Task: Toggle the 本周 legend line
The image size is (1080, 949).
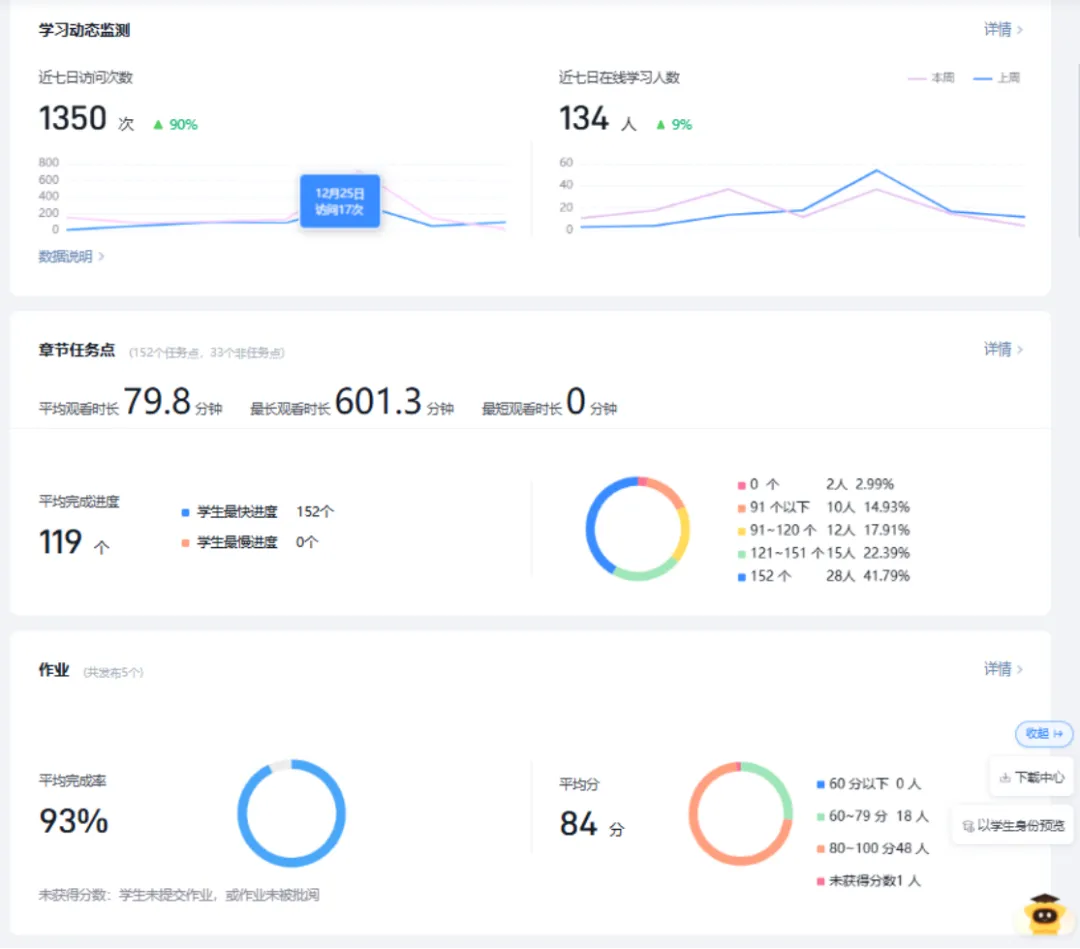Action: [931, 78]
